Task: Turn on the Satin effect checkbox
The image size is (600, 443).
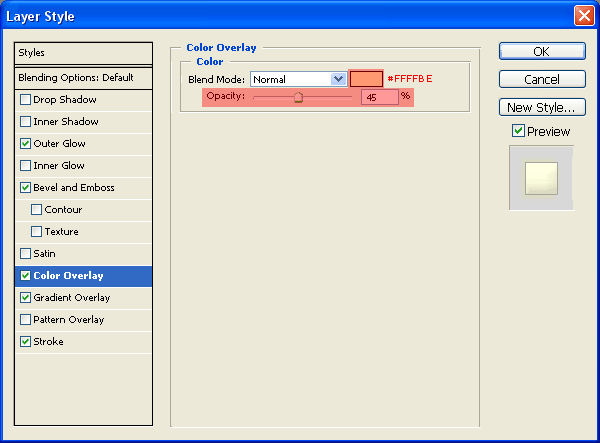Action: [x=25, y=254]
